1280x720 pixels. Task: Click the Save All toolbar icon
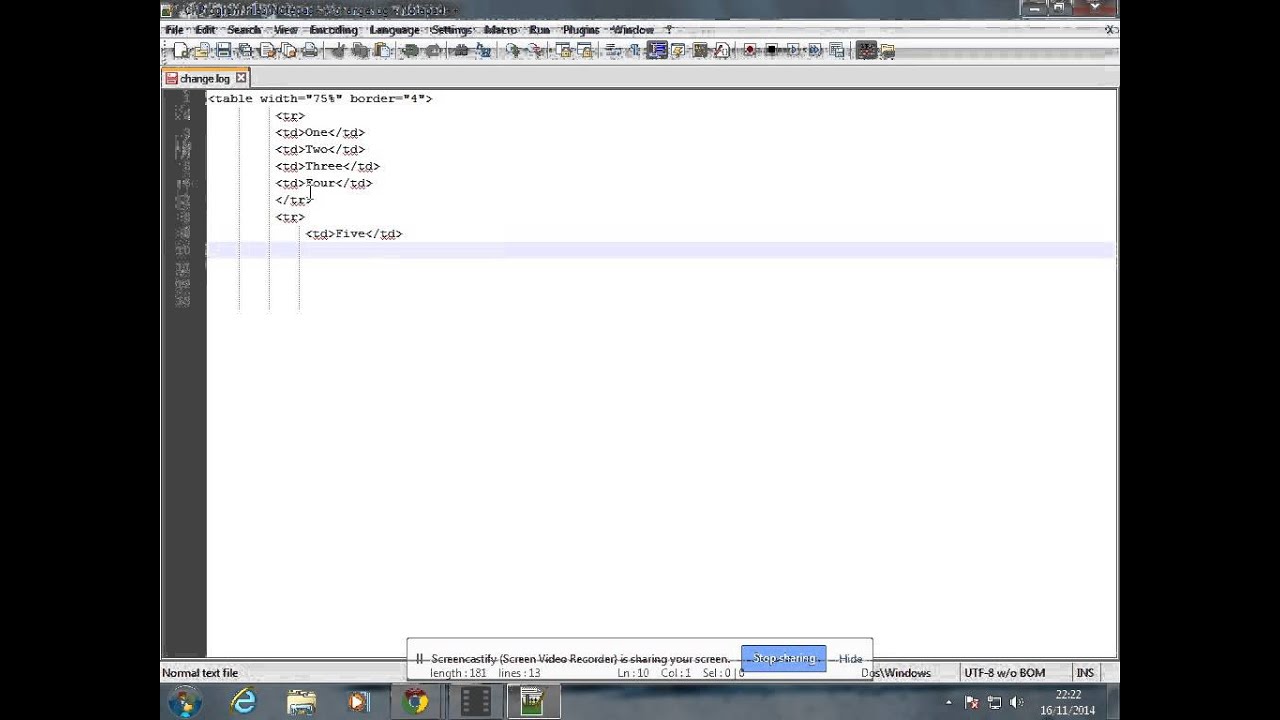[x=245, y=50]
